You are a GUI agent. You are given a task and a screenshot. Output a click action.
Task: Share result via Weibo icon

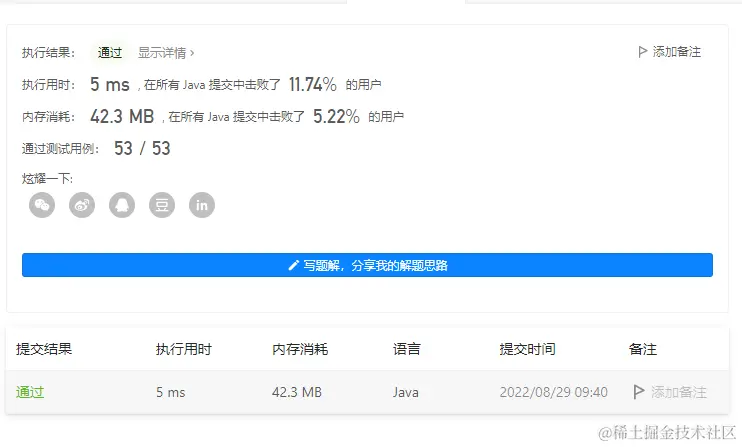(x=82, y=205)
